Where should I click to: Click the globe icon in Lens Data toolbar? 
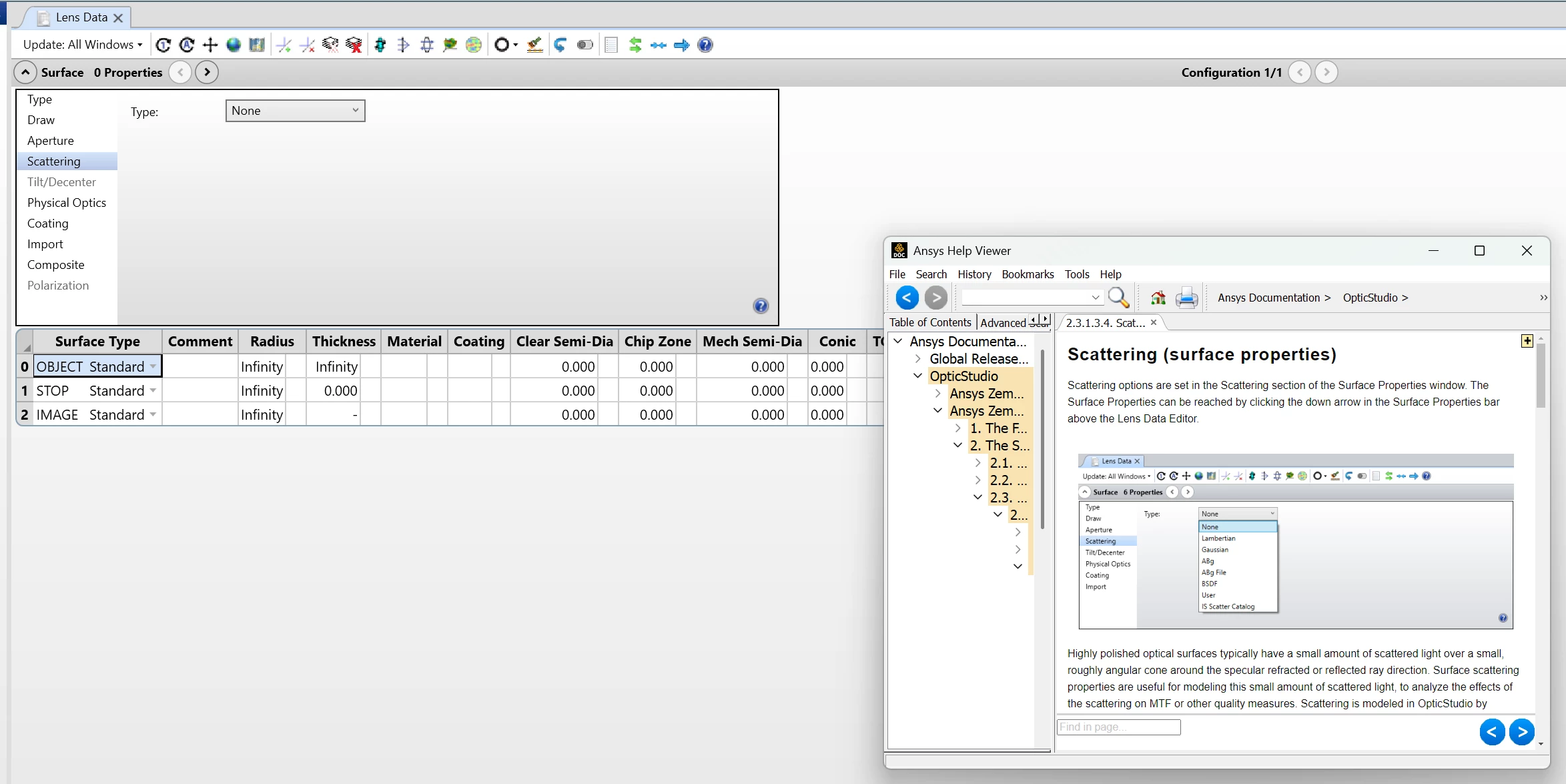point(234,45)
